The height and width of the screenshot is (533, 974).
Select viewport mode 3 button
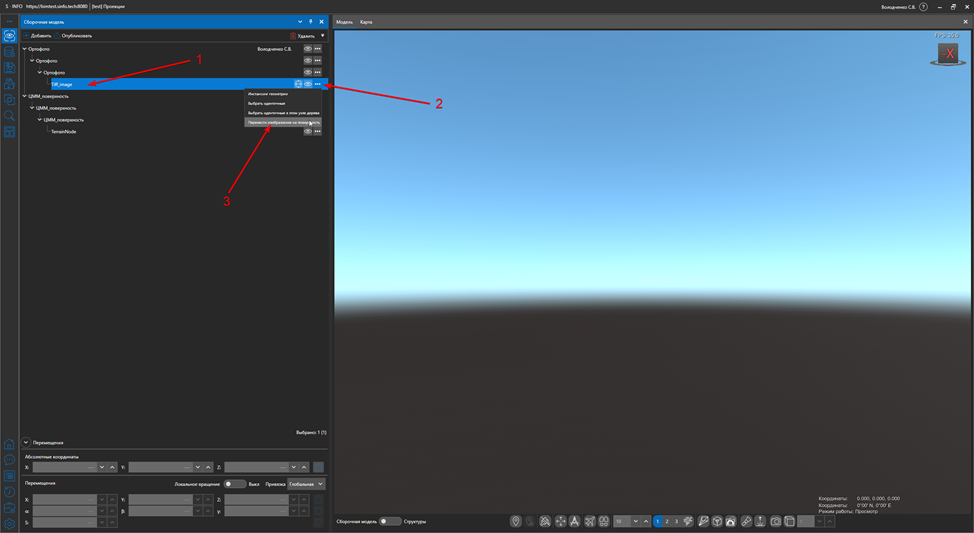tap(676, 521)
